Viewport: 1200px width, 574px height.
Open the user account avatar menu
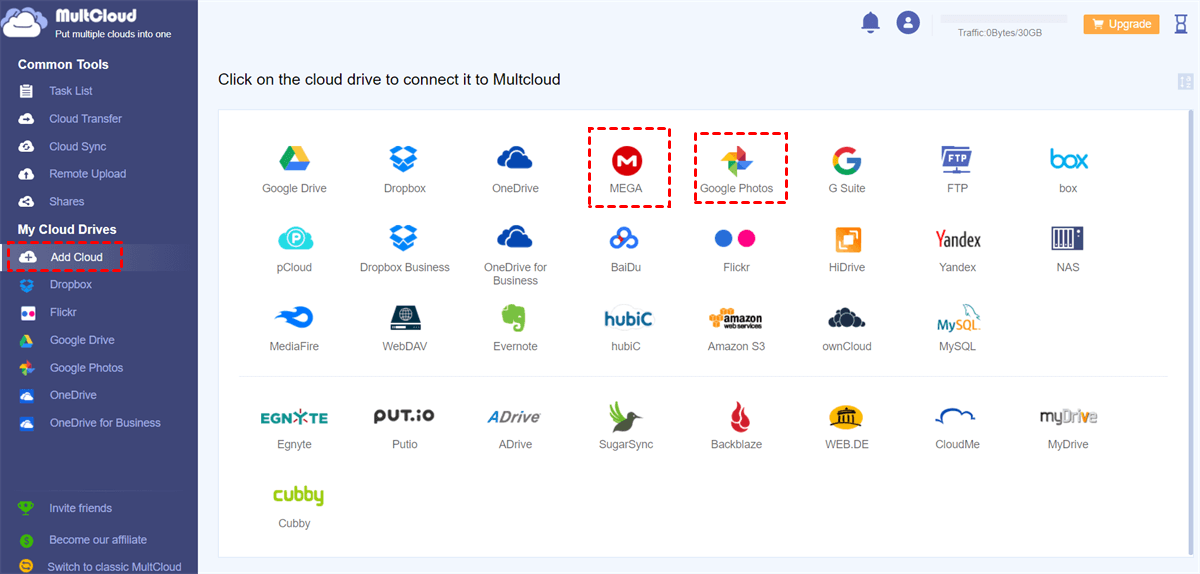click(x=908, y=22)
